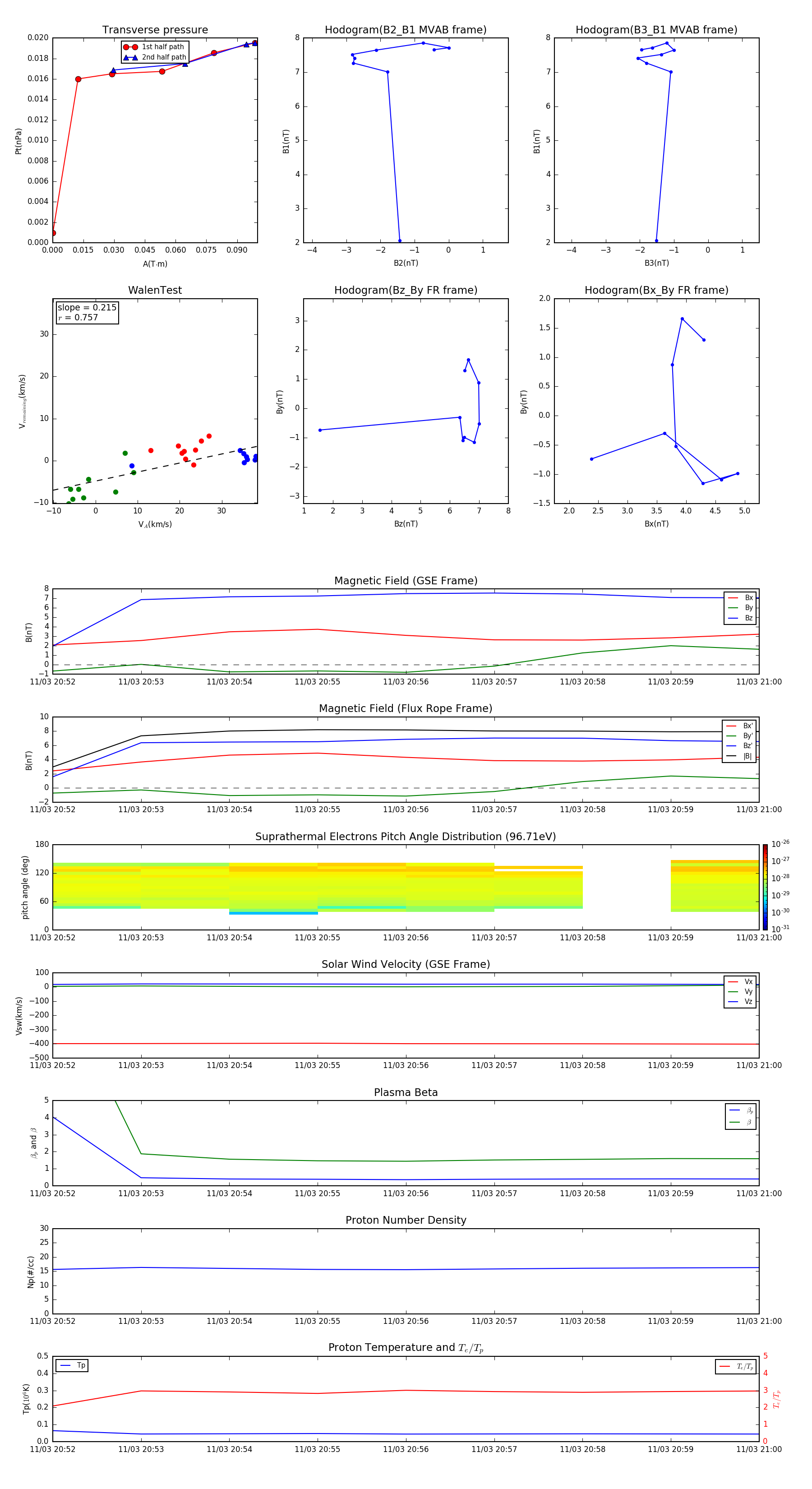Screen dimensions: 812x1489
Task: Select the 'V_A(km/s)' x-axis label
Action: point(155,524)
